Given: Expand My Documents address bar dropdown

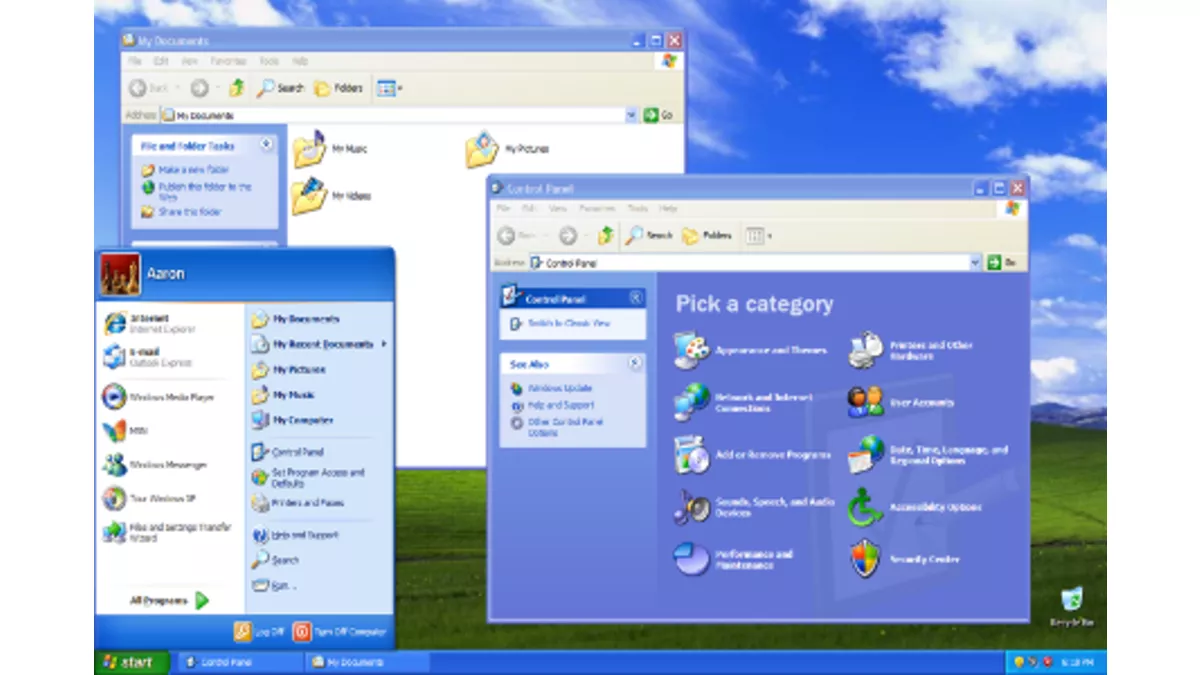Looking at the screenshot, I should (631, 115).
